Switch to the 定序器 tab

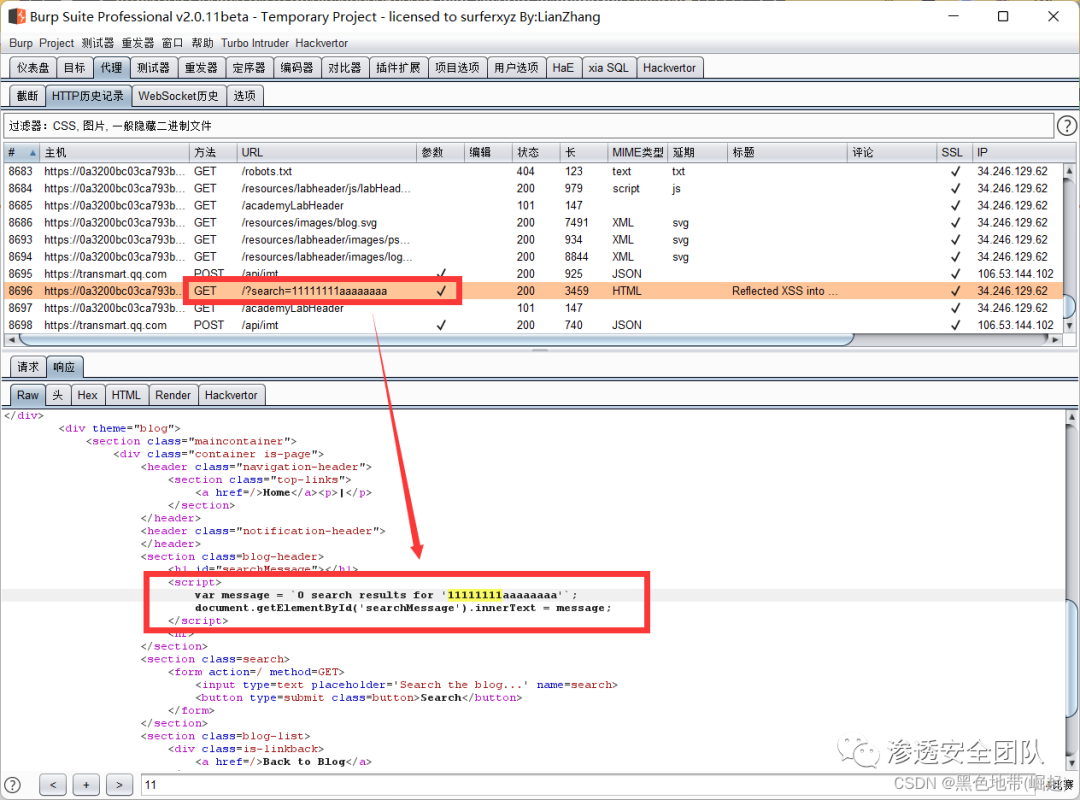(249, 68)
